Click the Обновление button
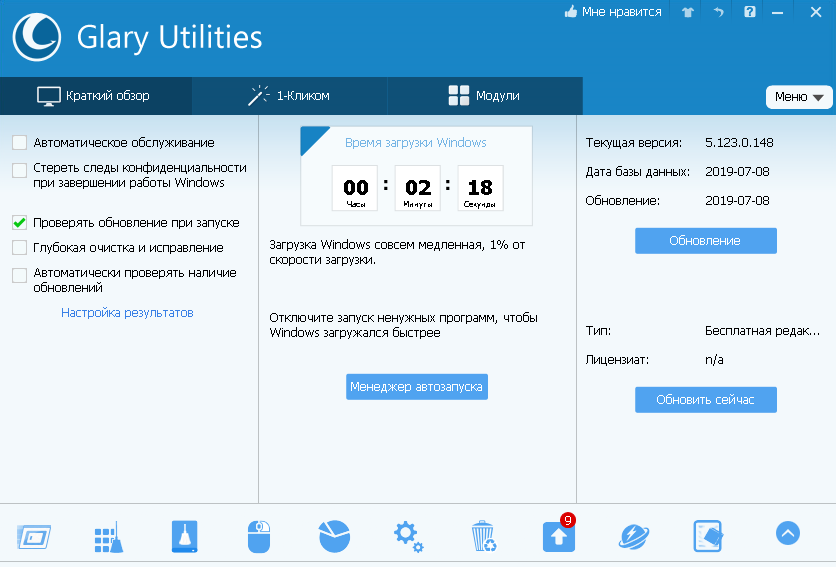This screenshot has width=836, height=567. [x=706, y=241]
